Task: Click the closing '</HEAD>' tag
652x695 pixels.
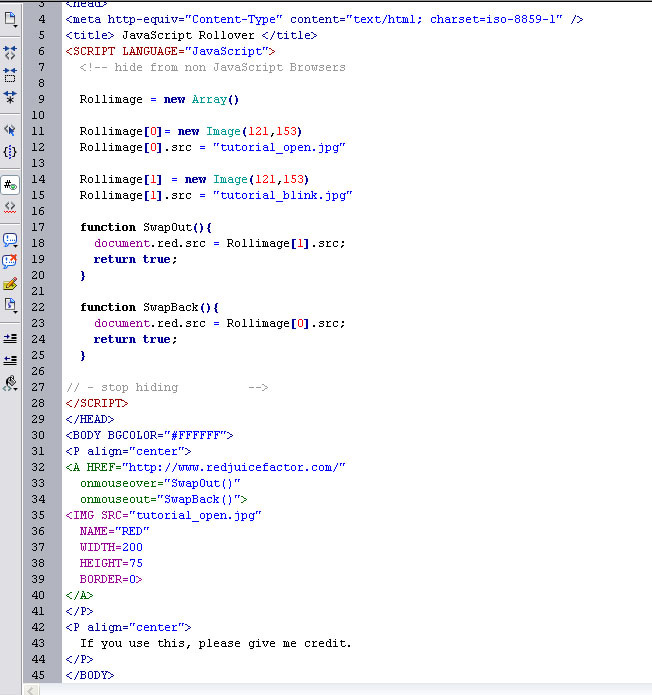Action: tap(90, 419)
